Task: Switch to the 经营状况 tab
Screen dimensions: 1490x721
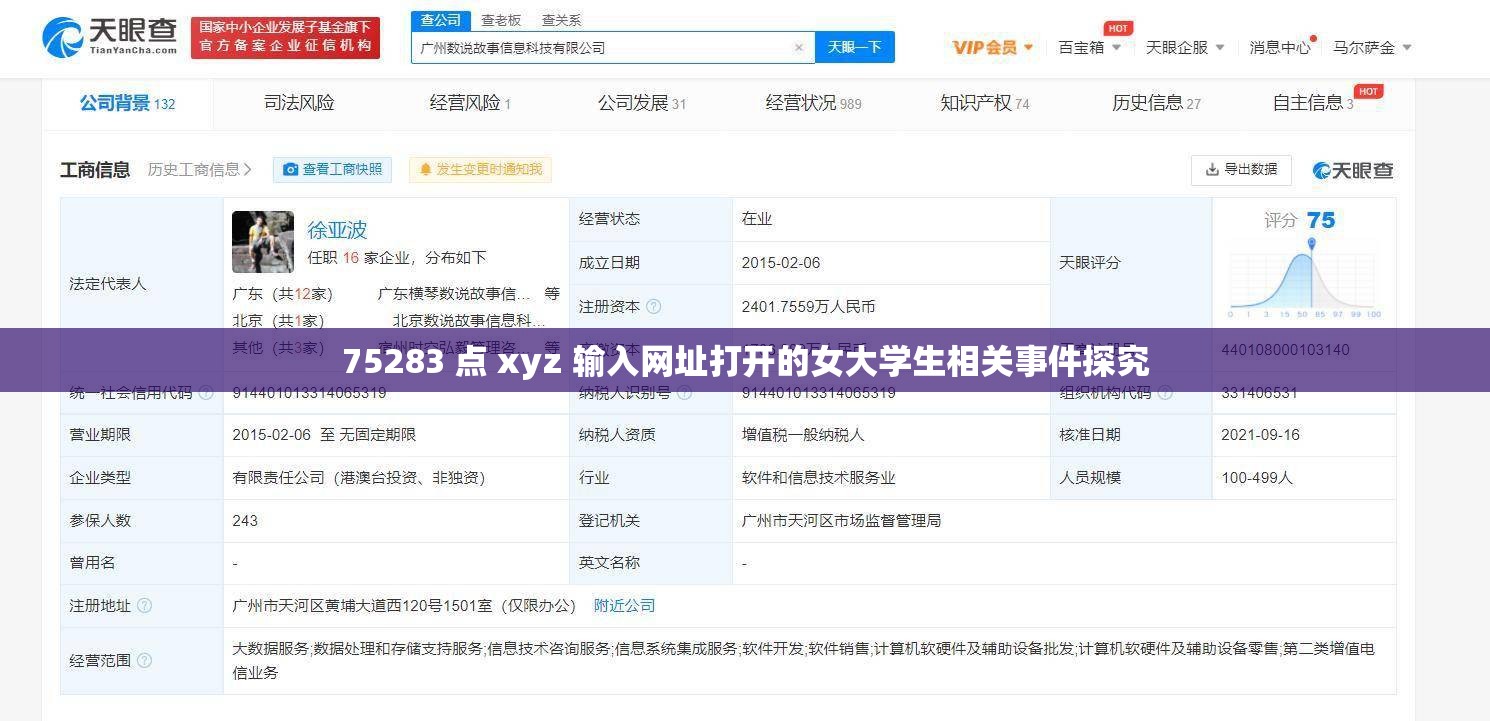Action: pos(813,103)
